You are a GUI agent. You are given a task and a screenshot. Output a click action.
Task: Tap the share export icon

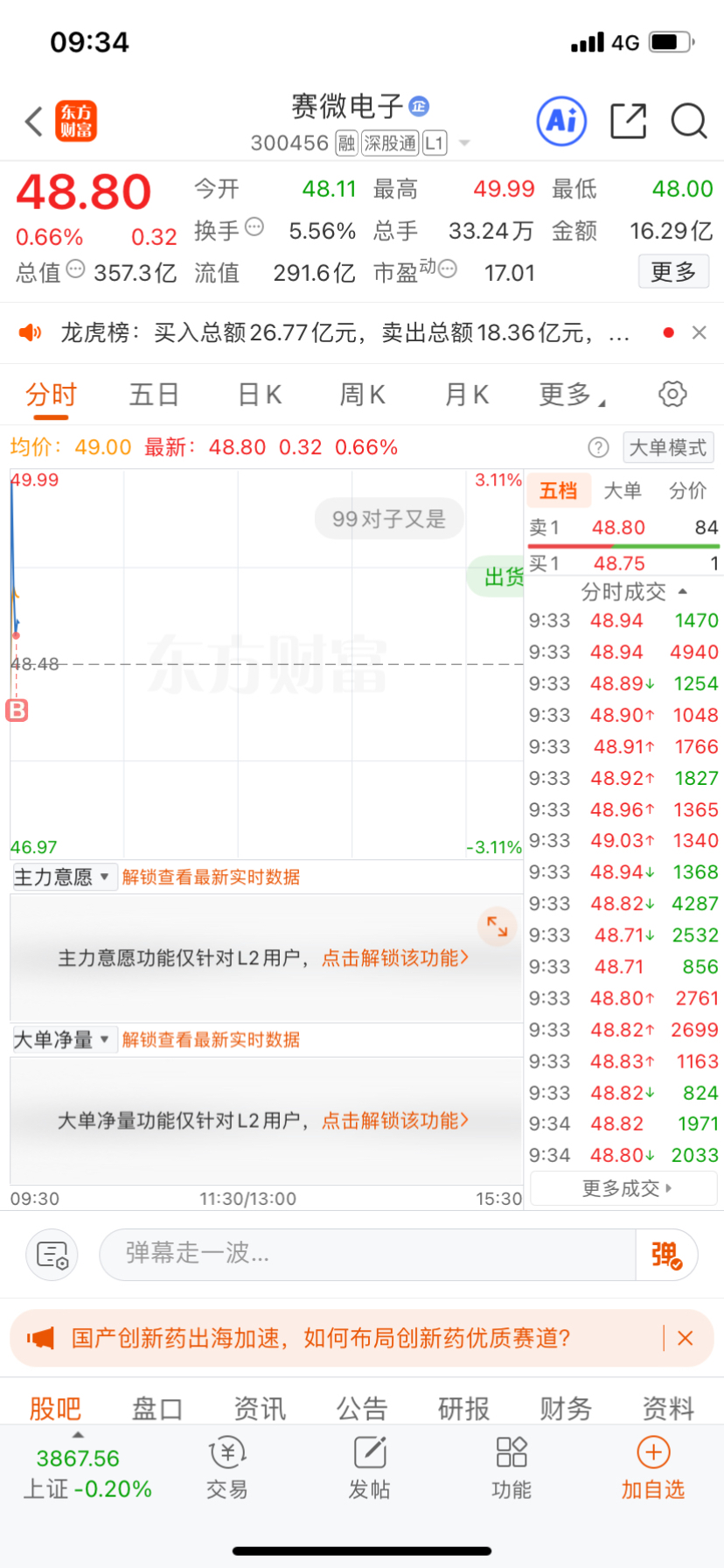[x=628, y=121]
